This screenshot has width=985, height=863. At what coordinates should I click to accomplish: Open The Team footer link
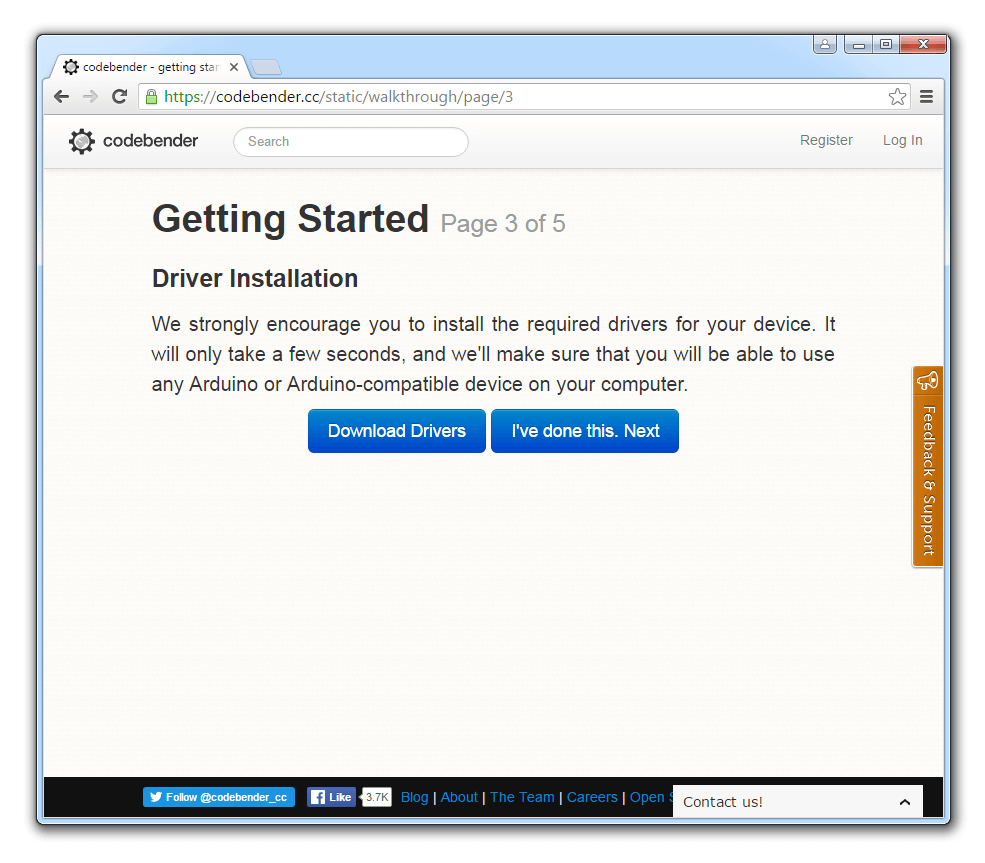pos(522,797)
